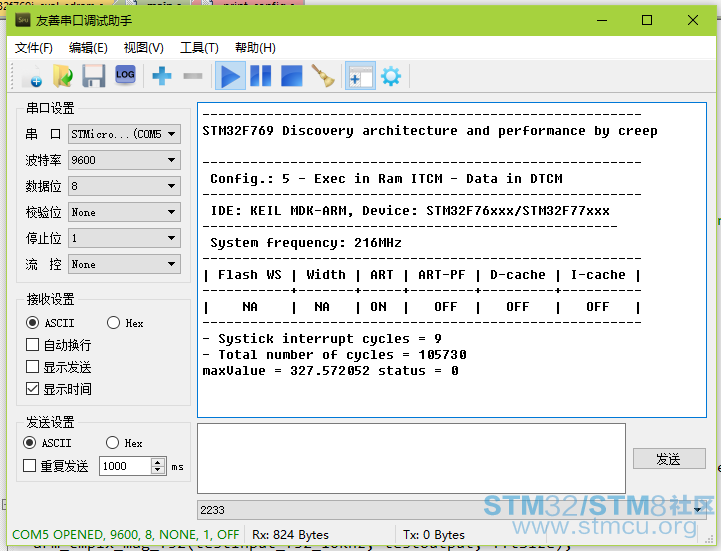Open the 帮助(H) menu
The width and height of the screenshot is (721, 551).
pyautogui.click(x=255, y=48)
